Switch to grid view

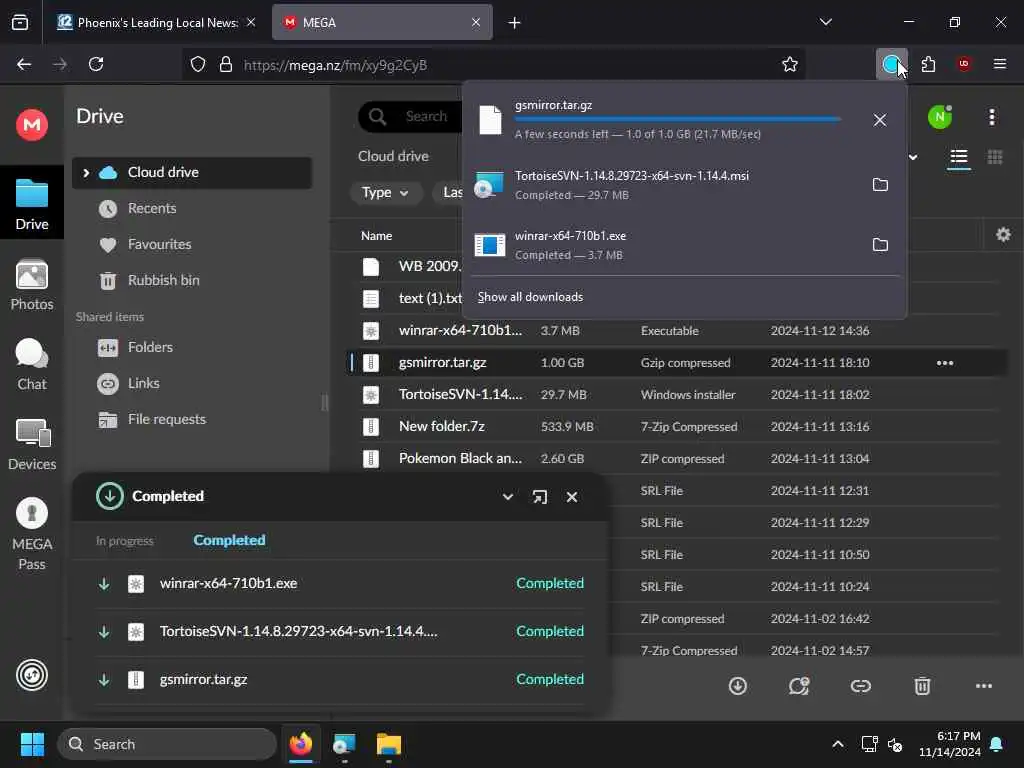click(x=995, y=157)
